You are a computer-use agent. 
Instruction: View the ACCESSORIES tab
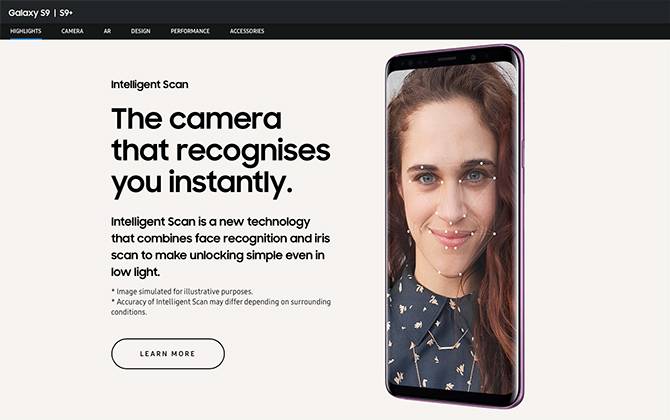[x=247, y=31]
